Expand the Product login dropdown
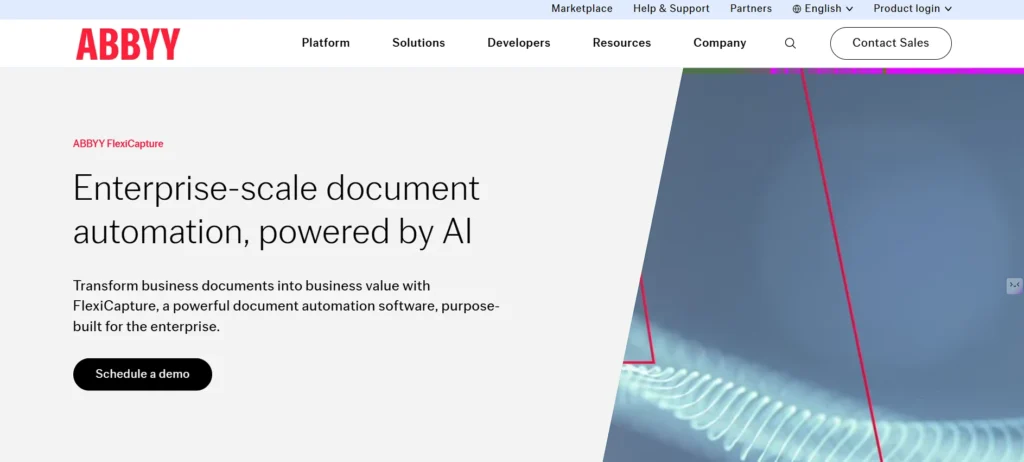This screenshot has width=1024, height=462. [x=913, y=8]
